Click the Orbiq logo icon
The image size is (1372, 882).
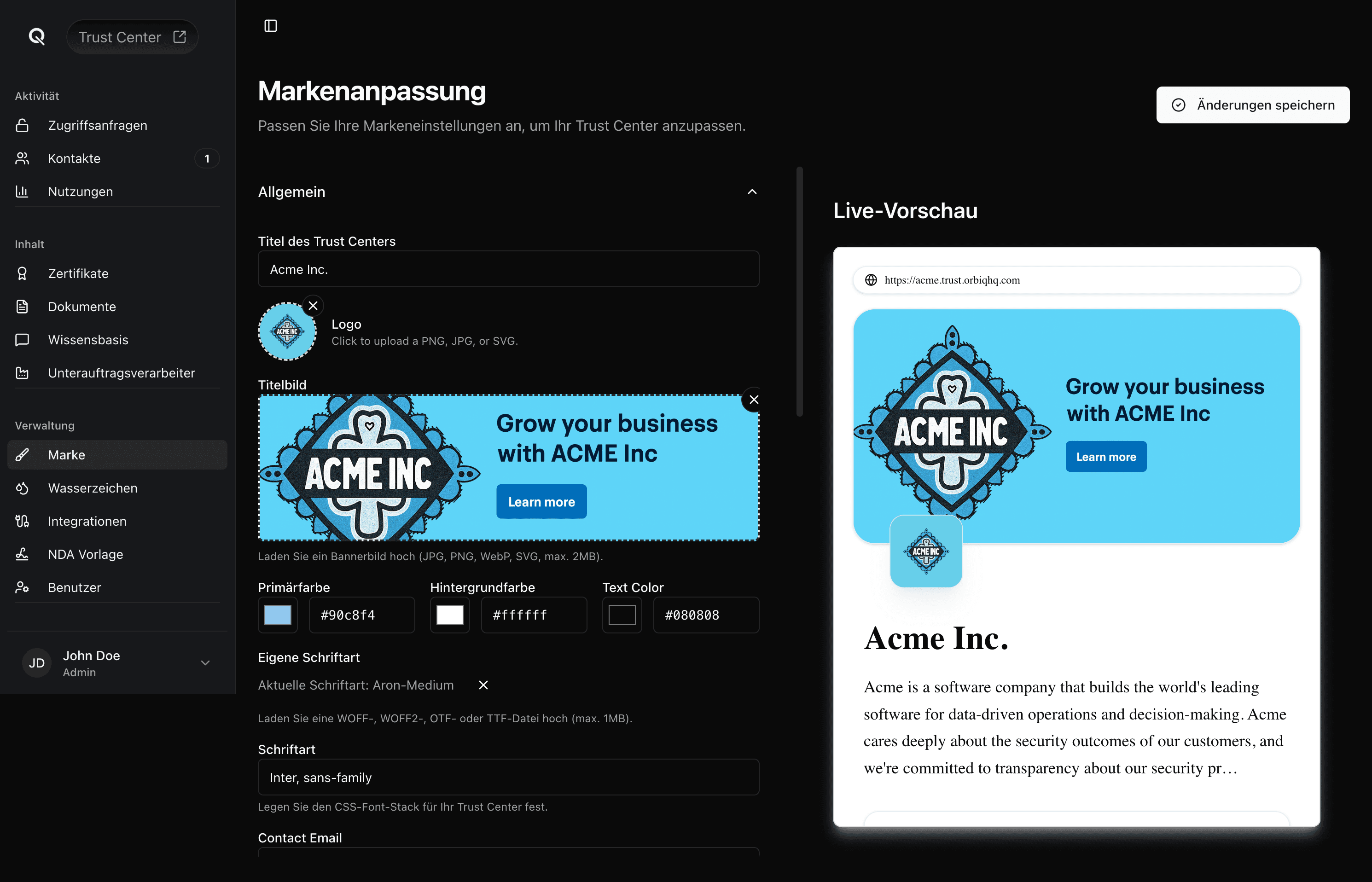(x=37, y=37)
